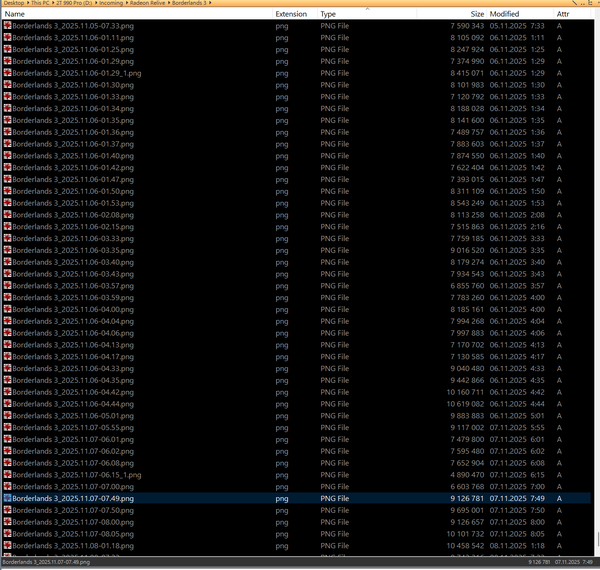Image resolution: width=600 pixels, height=570 pixels.
Task: Click the file icon of Borderlands 3_2025.11.06-03.59.png
Action: pyautogui.click(x=7, y=298)
